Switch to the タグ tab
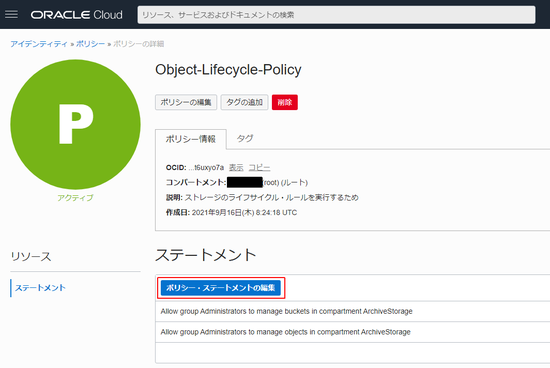550x368 pixels. [245, 139]
